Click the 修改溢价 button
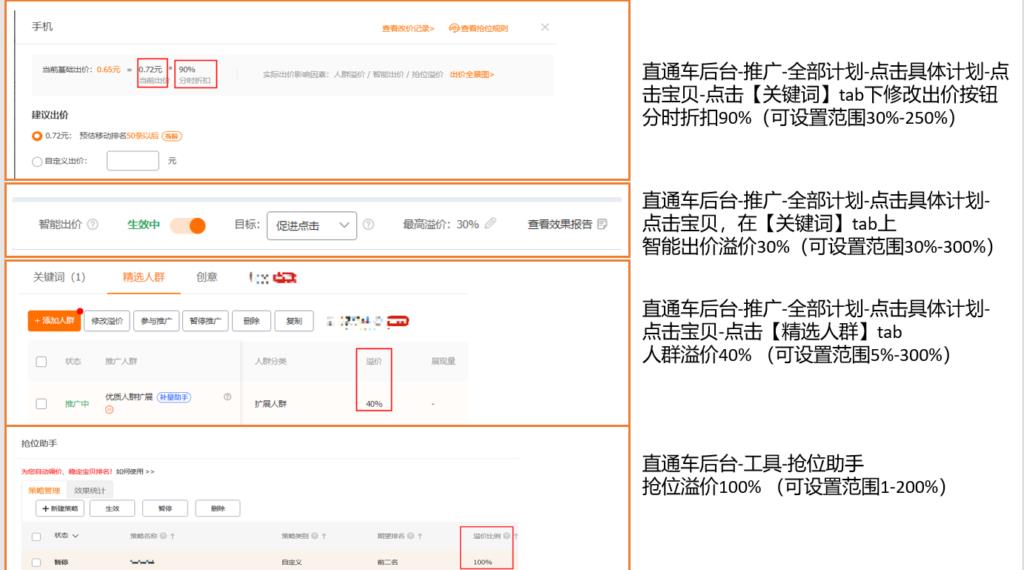Image resolution: width=1024 pixels, height=570 pixels. [107, 321]
